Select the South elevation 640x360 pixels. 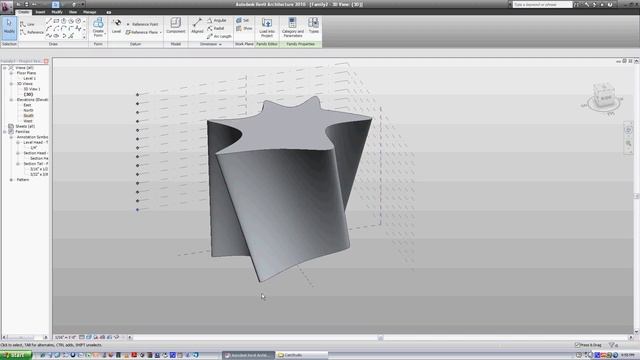click(x=28, y=116)
